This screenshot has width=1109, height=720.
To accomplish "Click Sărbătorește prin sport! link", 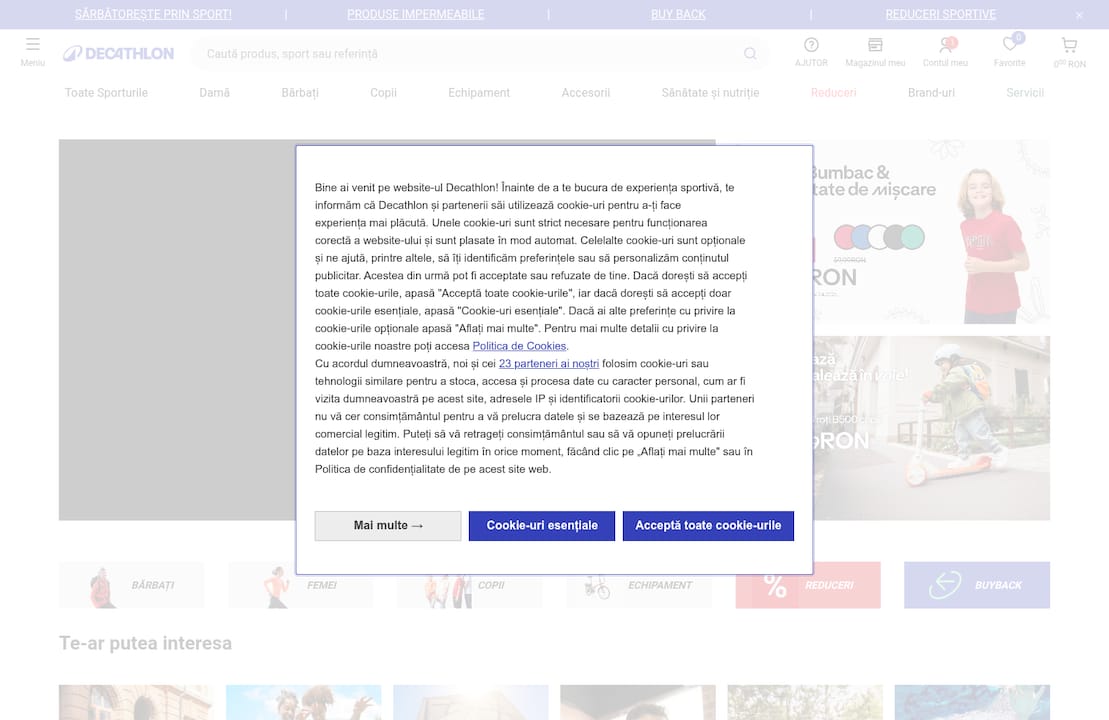I will 153,14.
